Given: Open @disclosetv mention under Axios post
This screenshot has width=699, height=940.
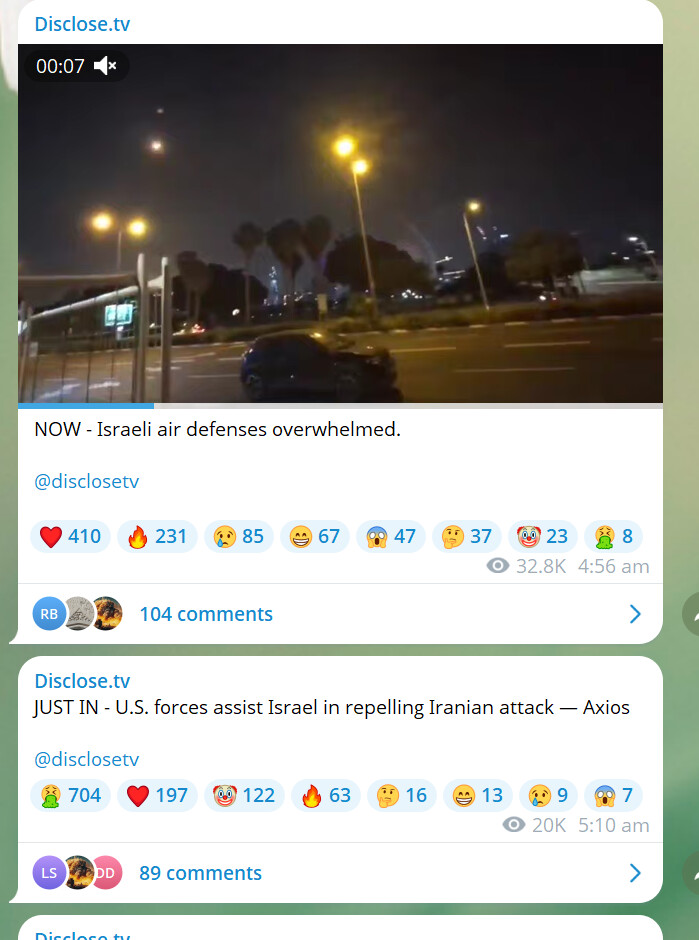Looking at the screenshot, I should (x=86, y=759).
